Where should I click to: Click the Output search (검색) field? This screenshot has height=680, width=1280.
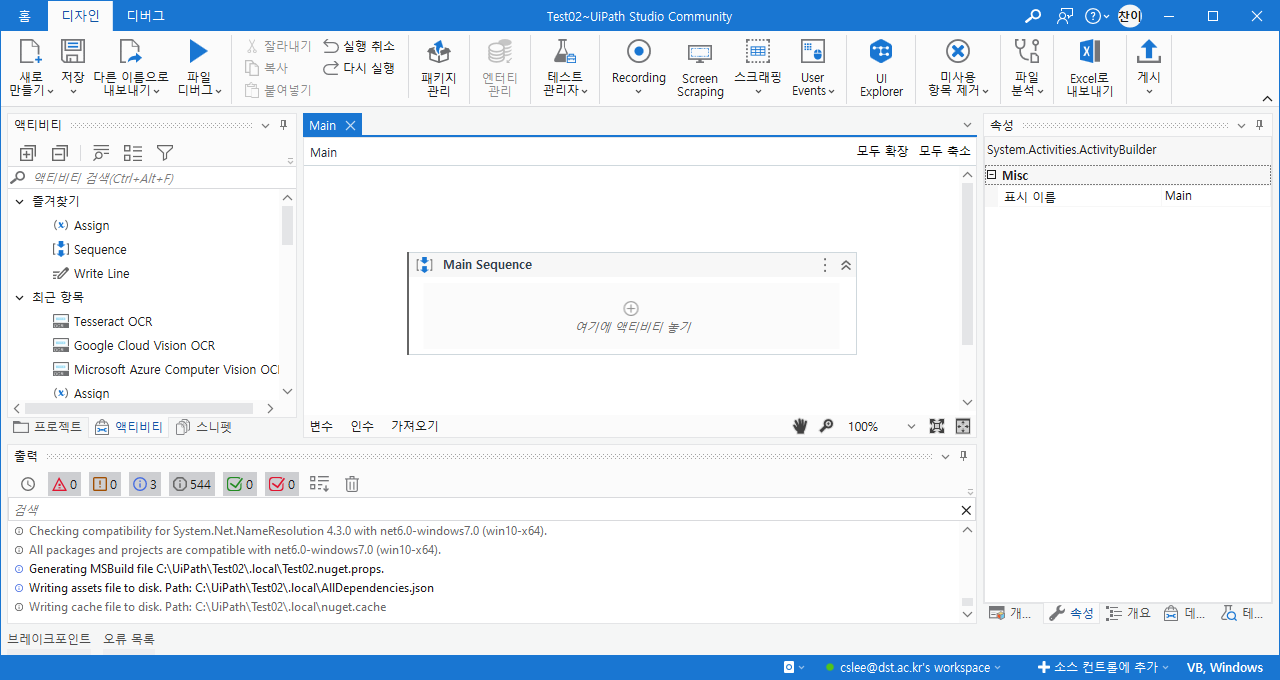pyautogui.click(x=483, y=510)
